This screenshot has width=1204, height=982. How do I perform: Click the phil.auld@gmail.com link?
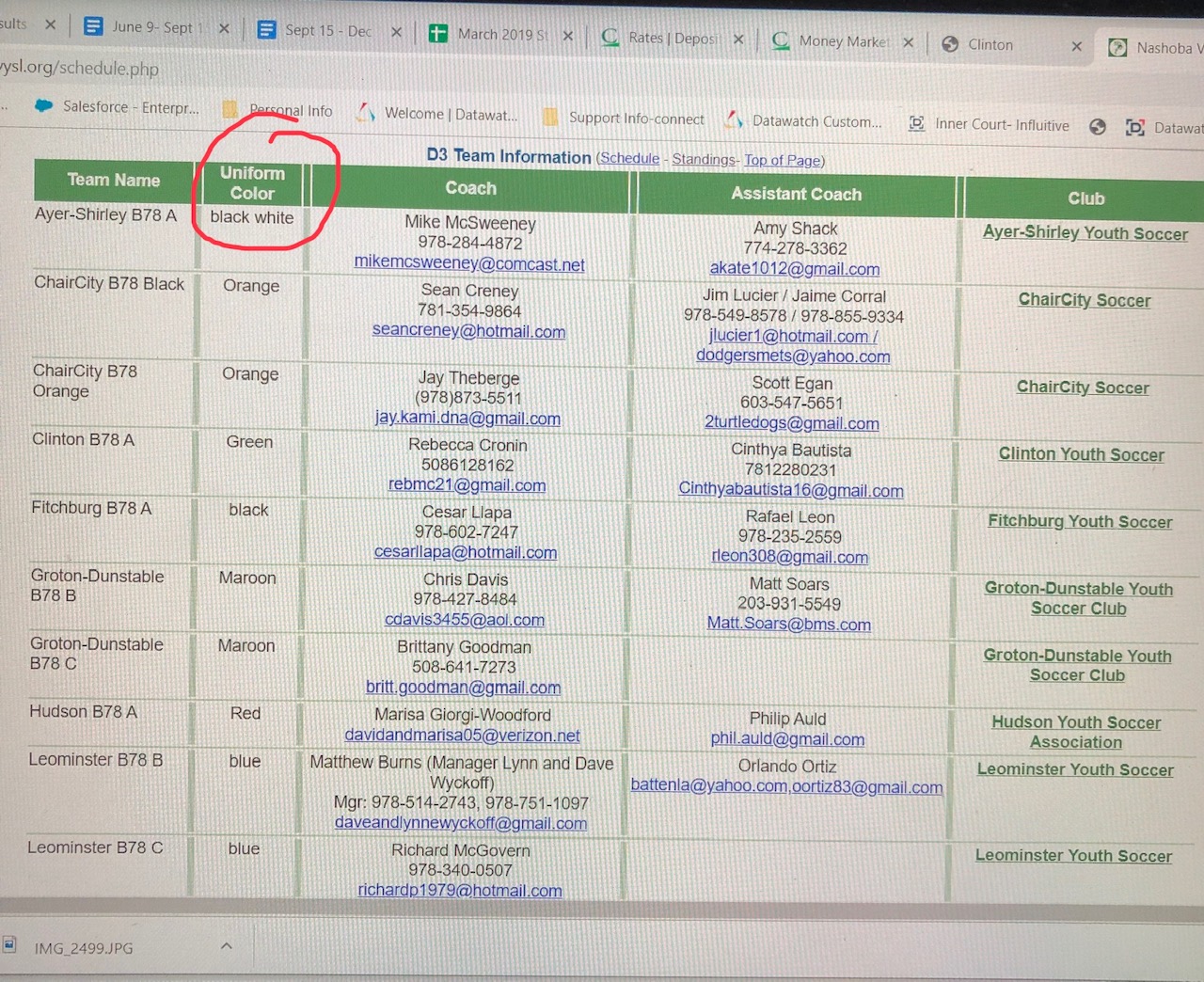point(787,739)
